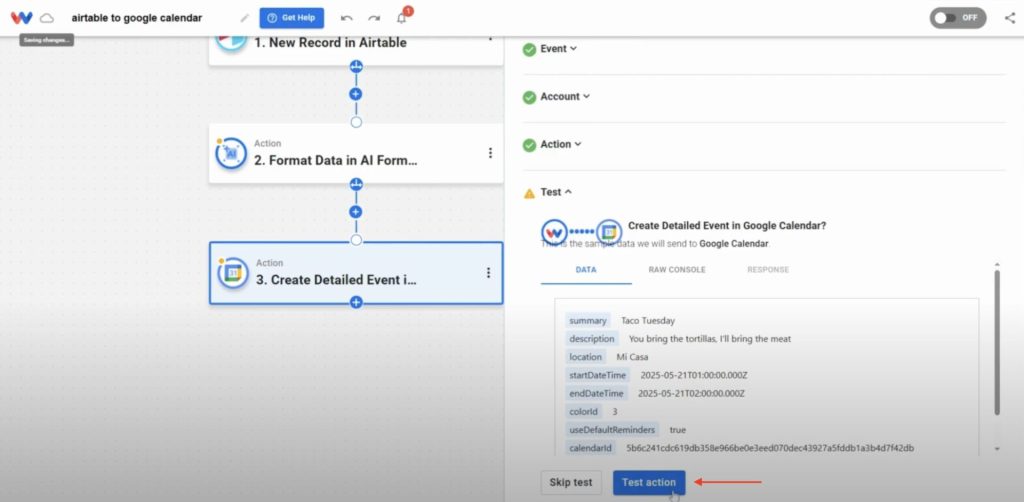Click the Test action button
This screenshot has width=1024, height=502.
[x=649, y=482]
